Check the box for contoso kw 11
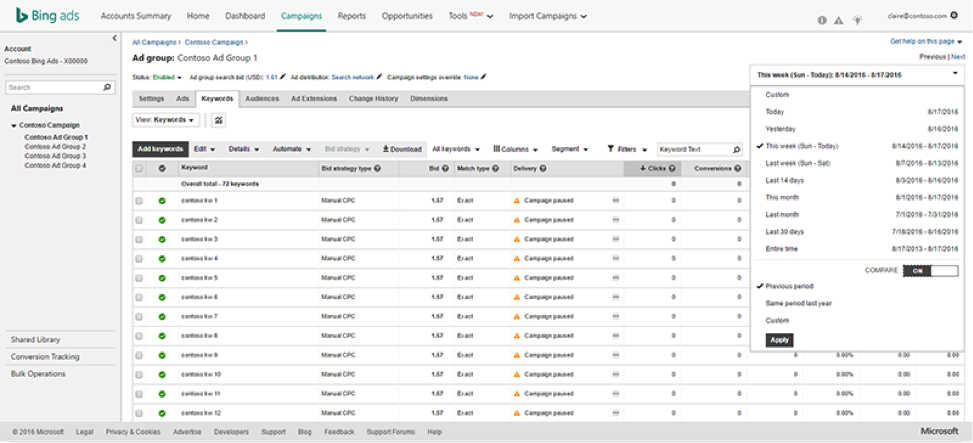 139,393
